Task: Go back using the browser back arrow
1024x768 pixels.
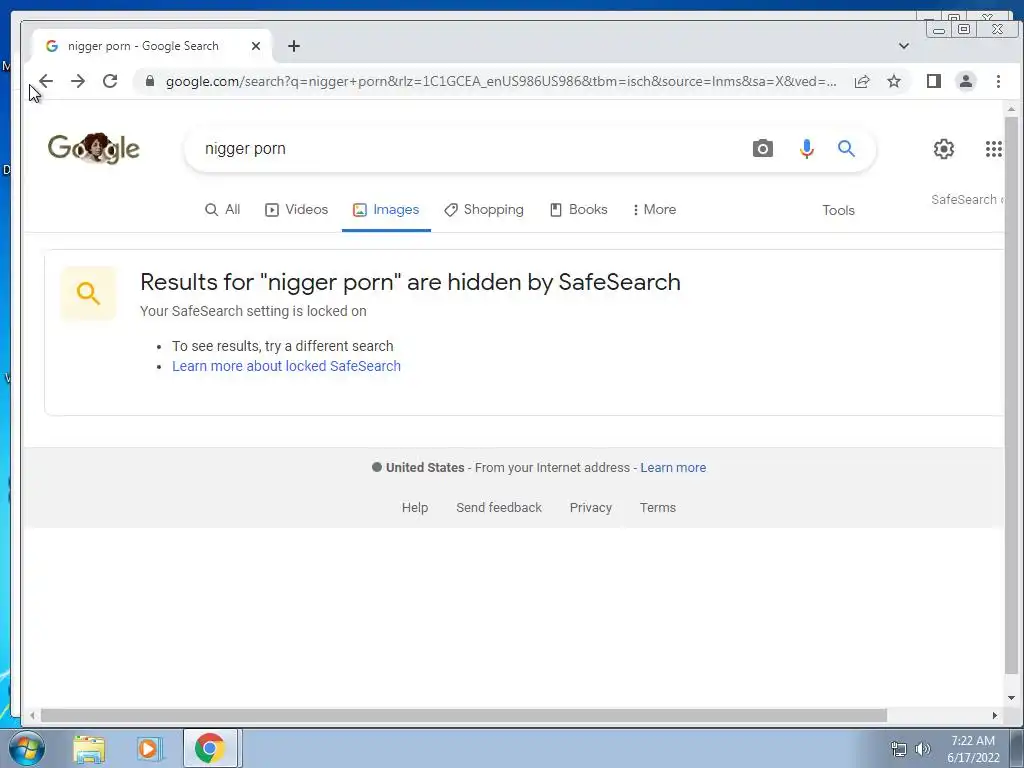Action: (46, 81)
